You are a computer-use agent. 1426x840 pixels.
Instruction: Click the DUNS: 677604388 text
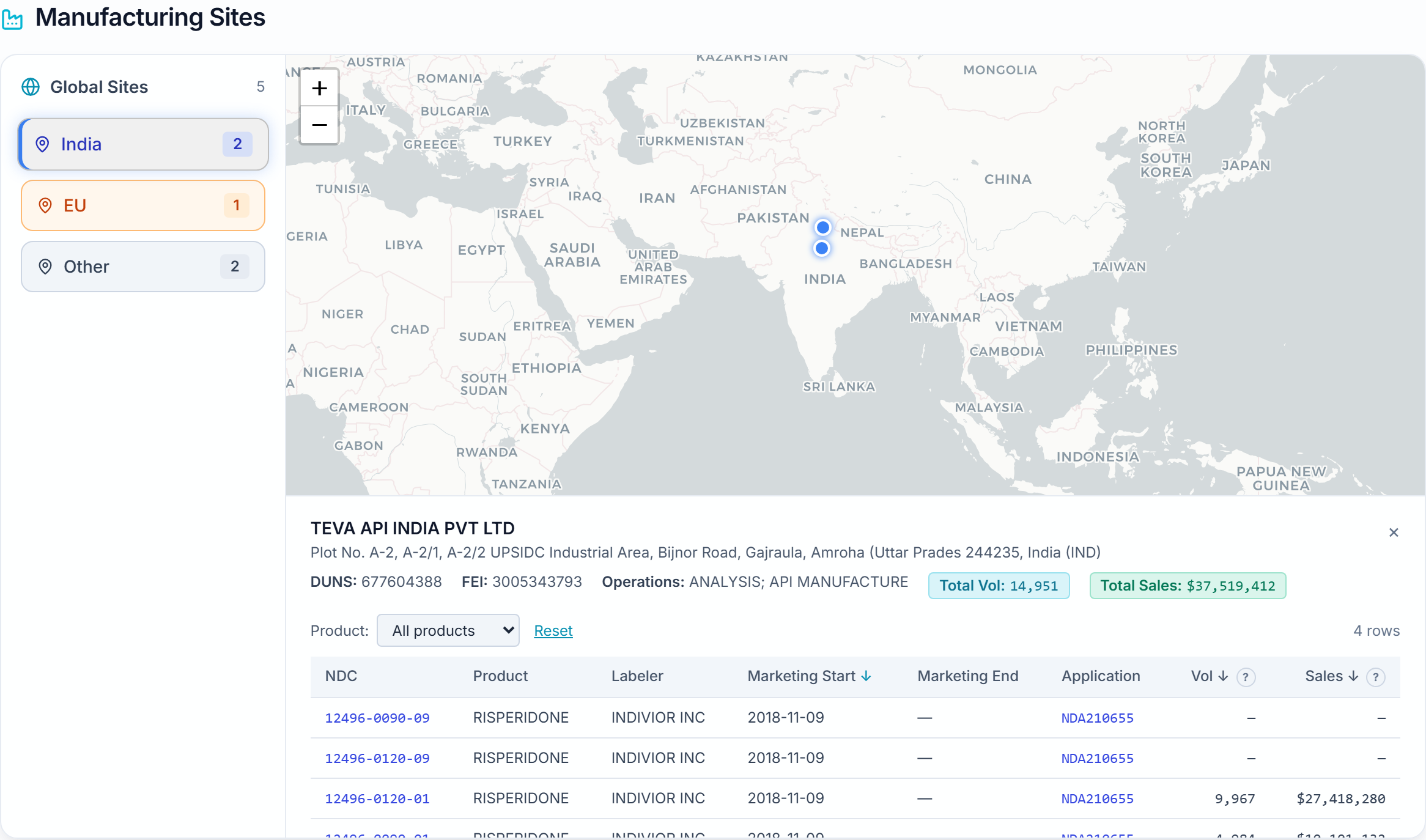(x=376, y=582)
